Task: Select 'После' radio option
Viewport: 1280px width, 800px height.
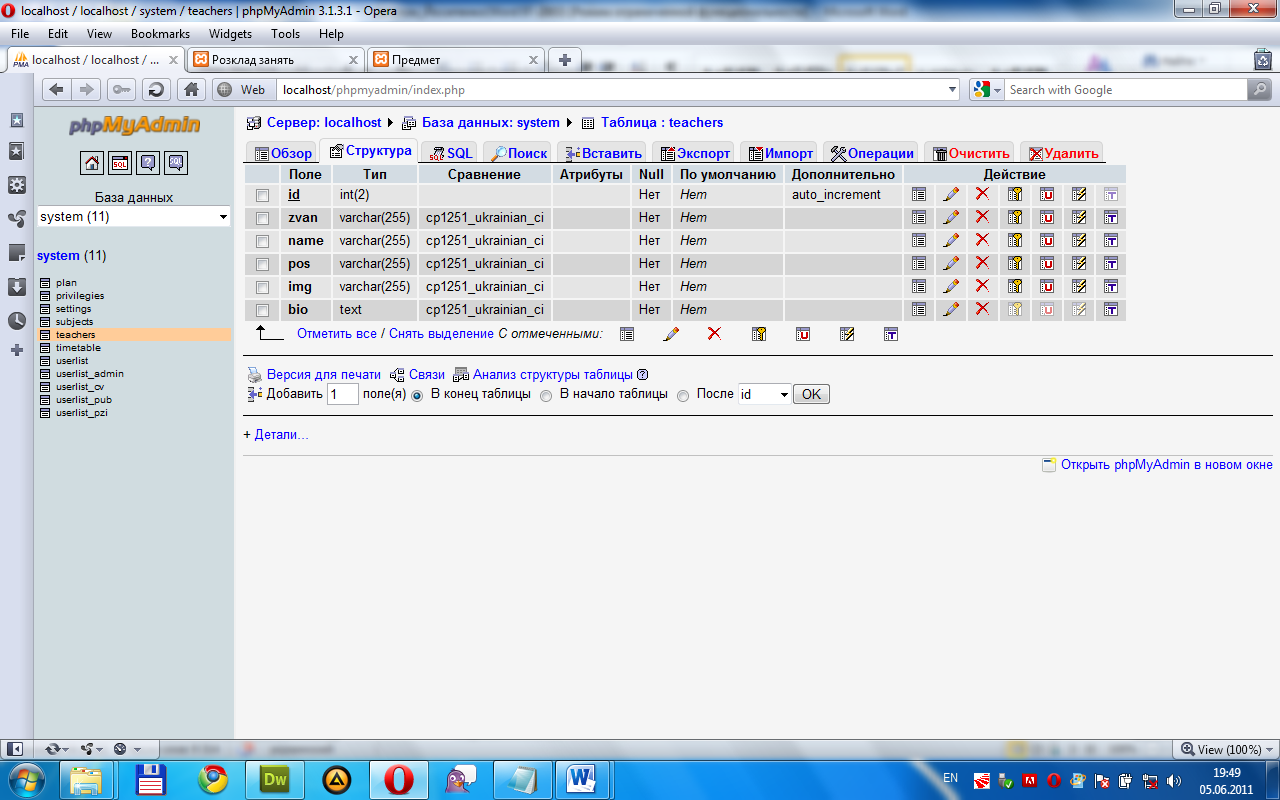Action: click(683, 395)
